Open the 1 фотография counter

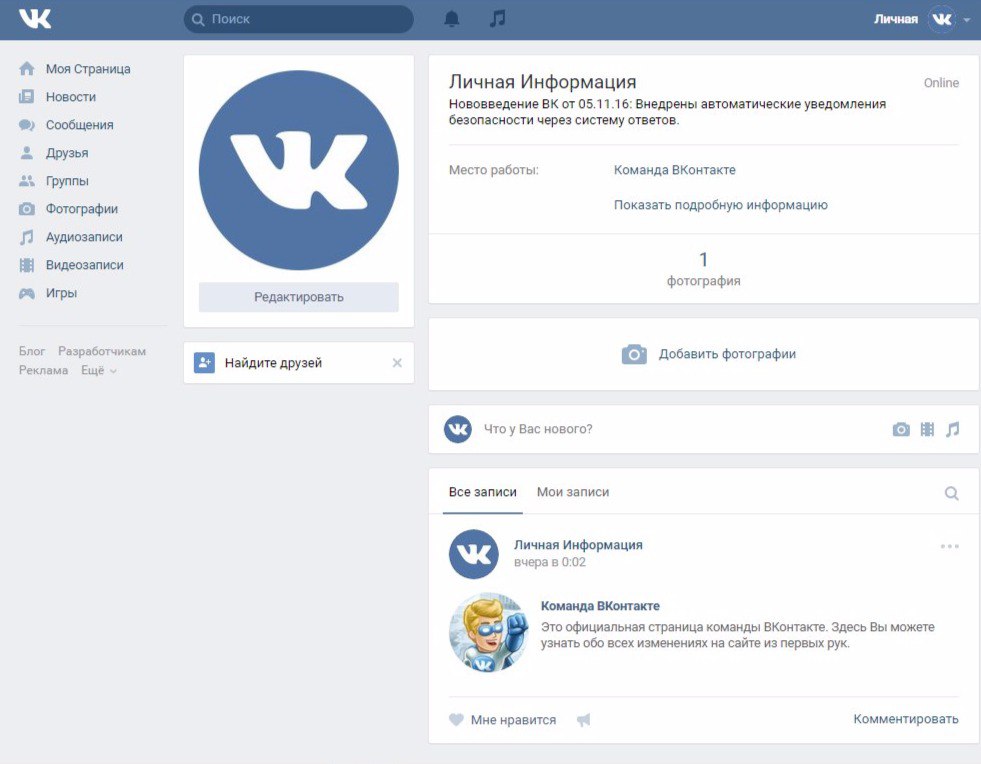click(703, 268)
